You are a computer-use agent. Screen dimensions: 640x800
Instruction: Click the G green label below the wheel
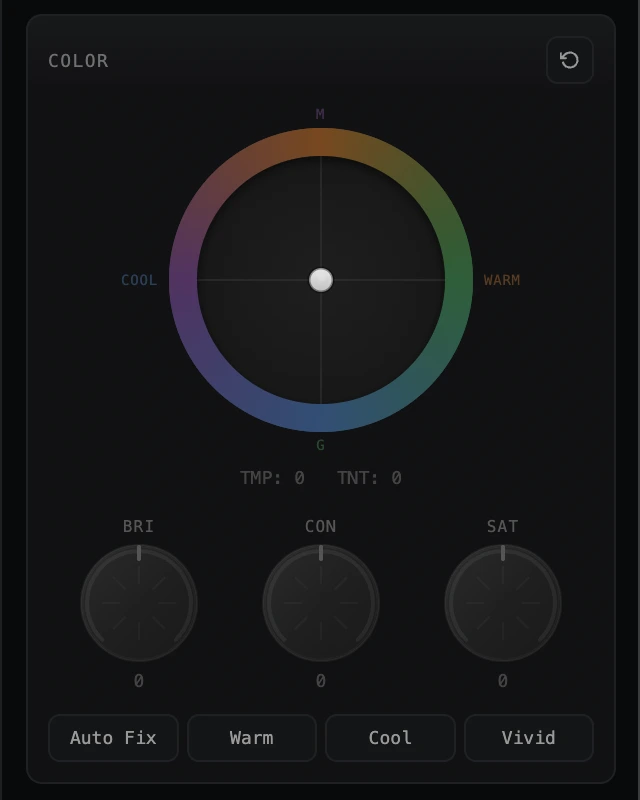[x=321, y=445]
